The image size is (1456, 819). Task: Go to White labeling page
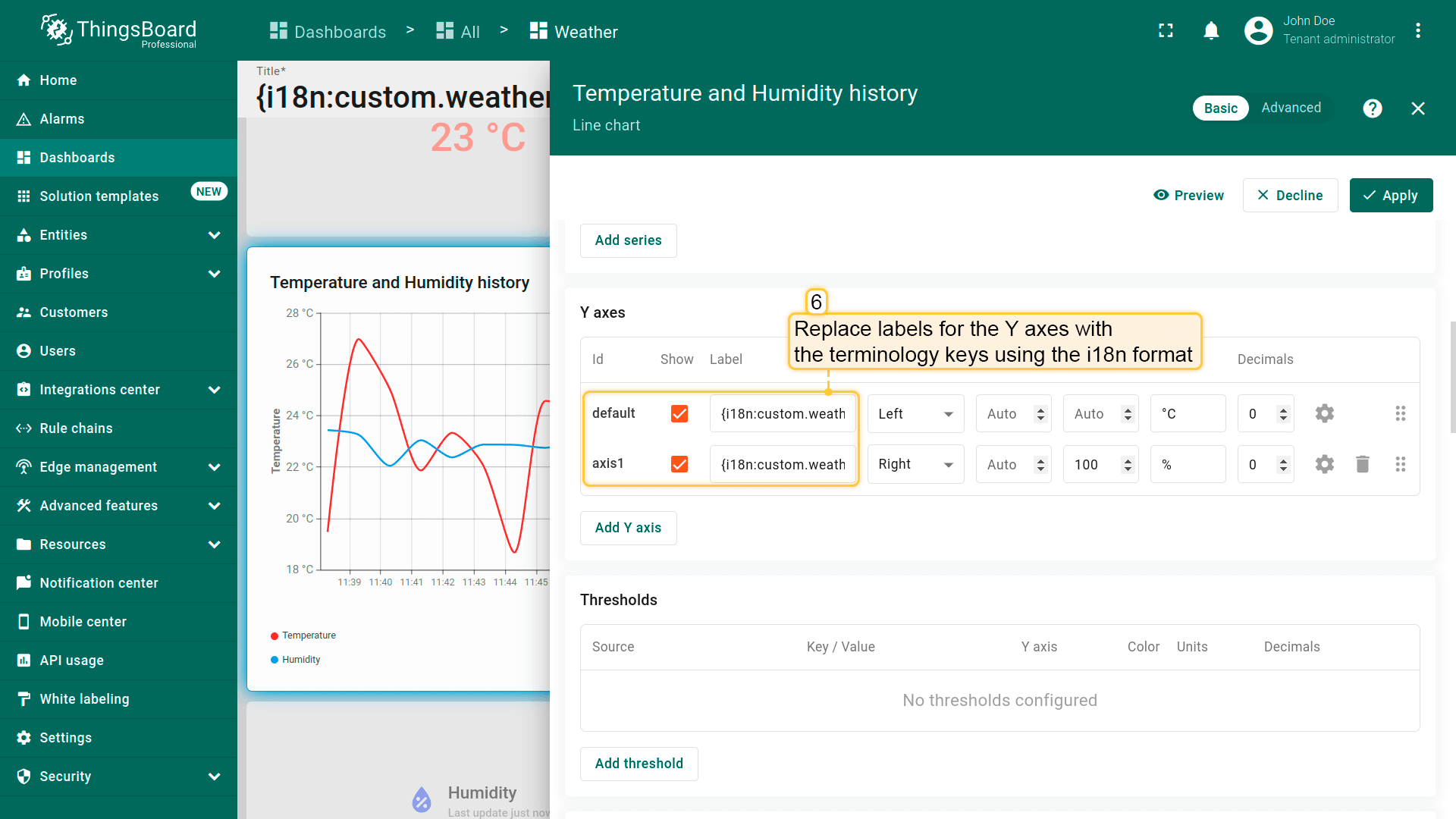coord(84,699)
